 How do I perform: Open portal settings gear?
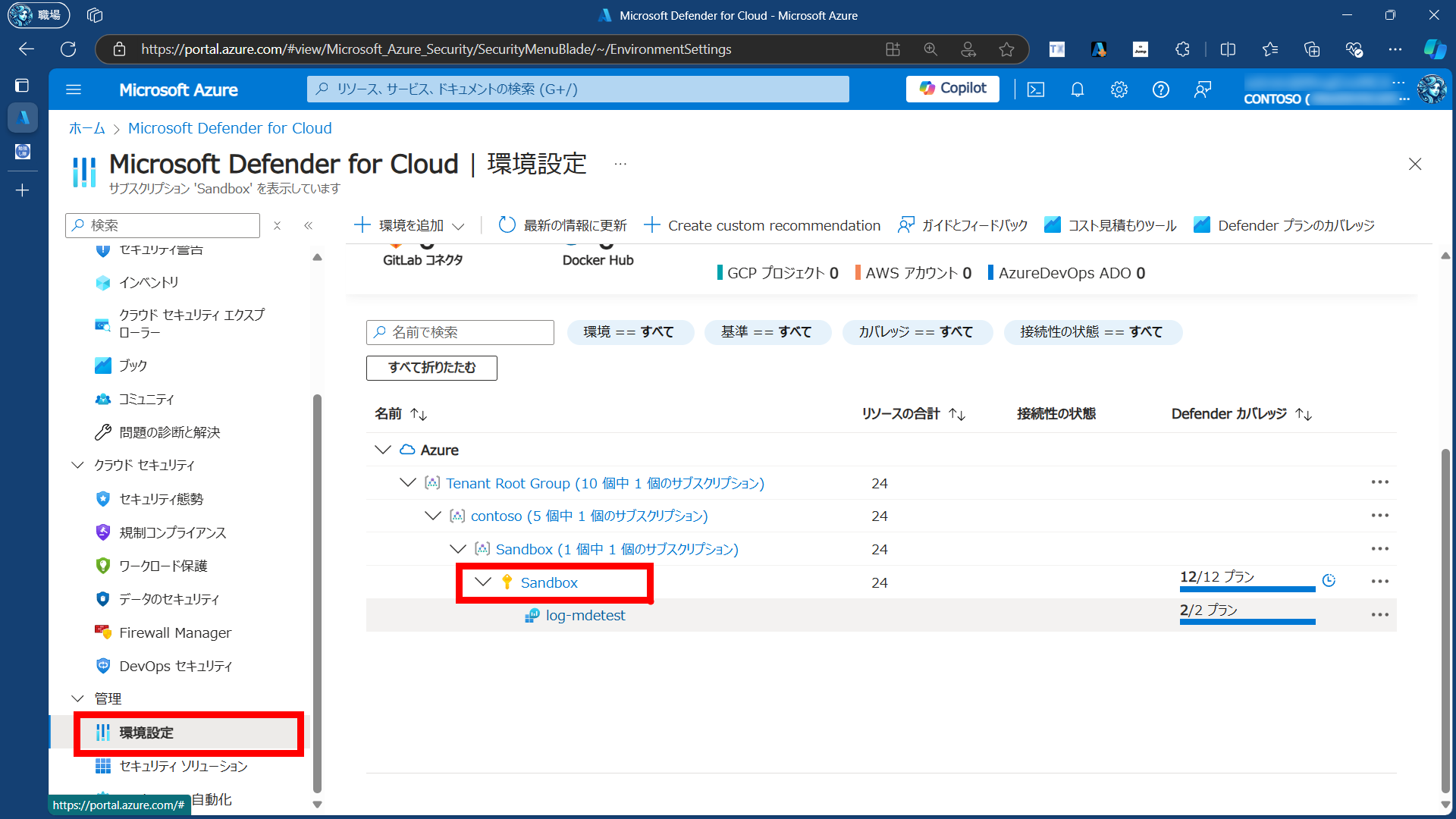pos(1119,89)
